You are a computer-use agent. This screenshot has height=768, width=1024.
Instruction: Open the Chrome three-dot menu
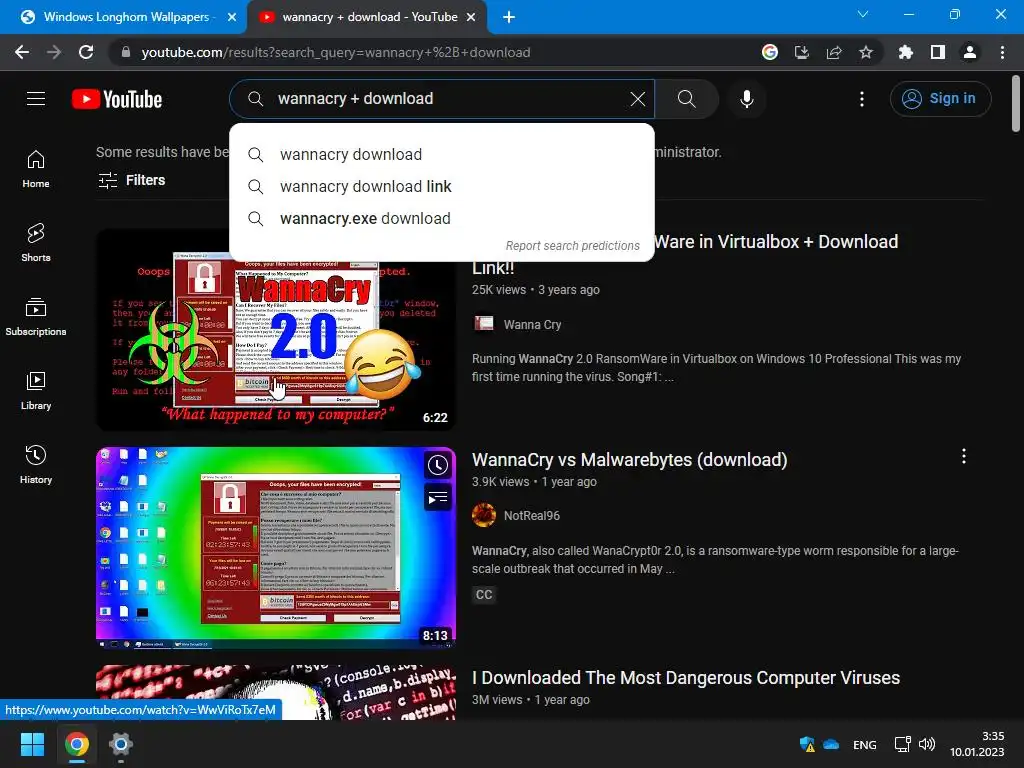1002,52
